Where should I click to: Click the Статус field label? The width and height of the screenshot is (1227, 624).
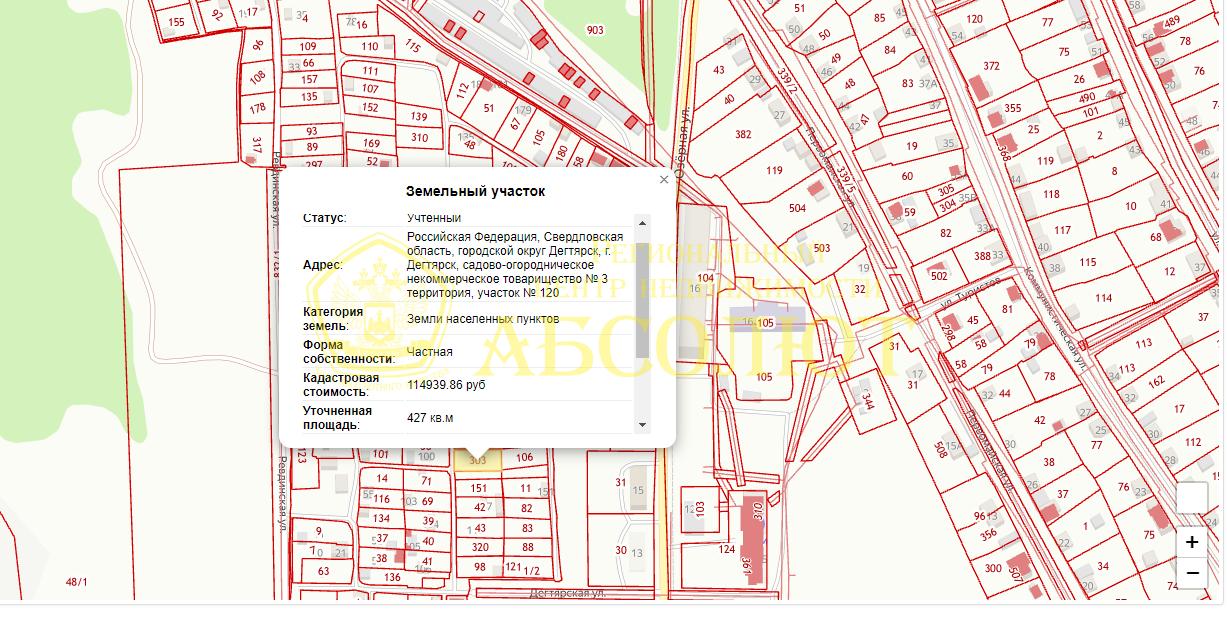324,217
